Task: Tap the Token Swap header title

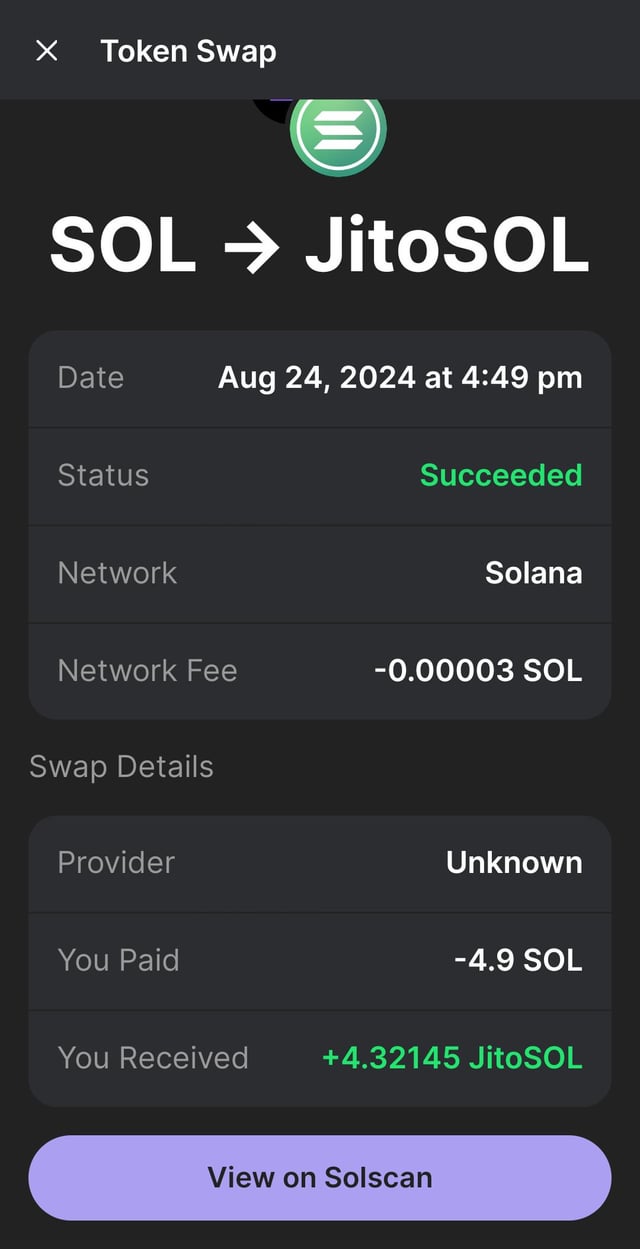Action: [188, 51]
